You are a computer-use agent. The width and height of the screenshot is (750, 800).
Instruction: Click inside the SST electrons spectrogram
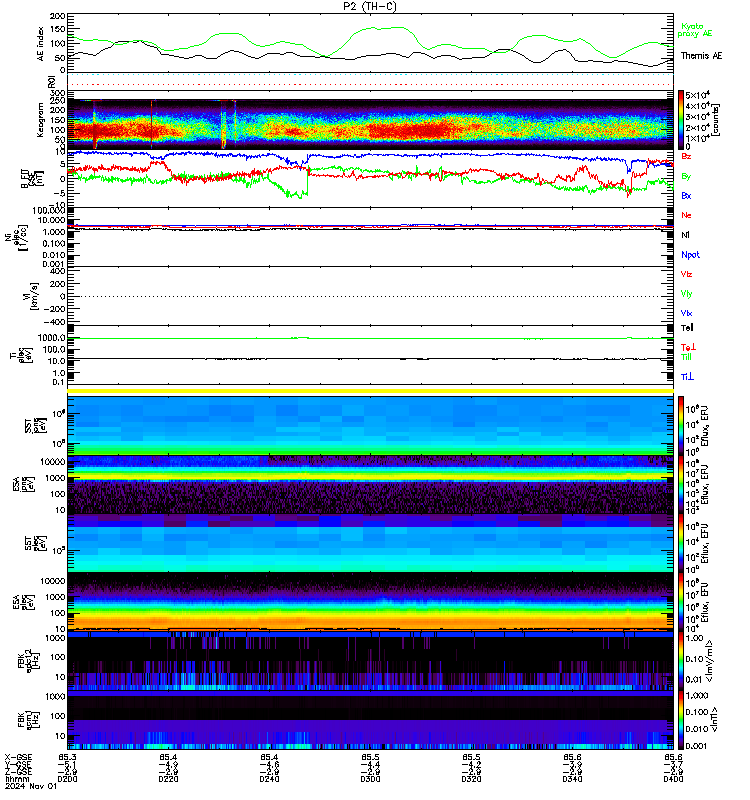[x=370, y=543]
